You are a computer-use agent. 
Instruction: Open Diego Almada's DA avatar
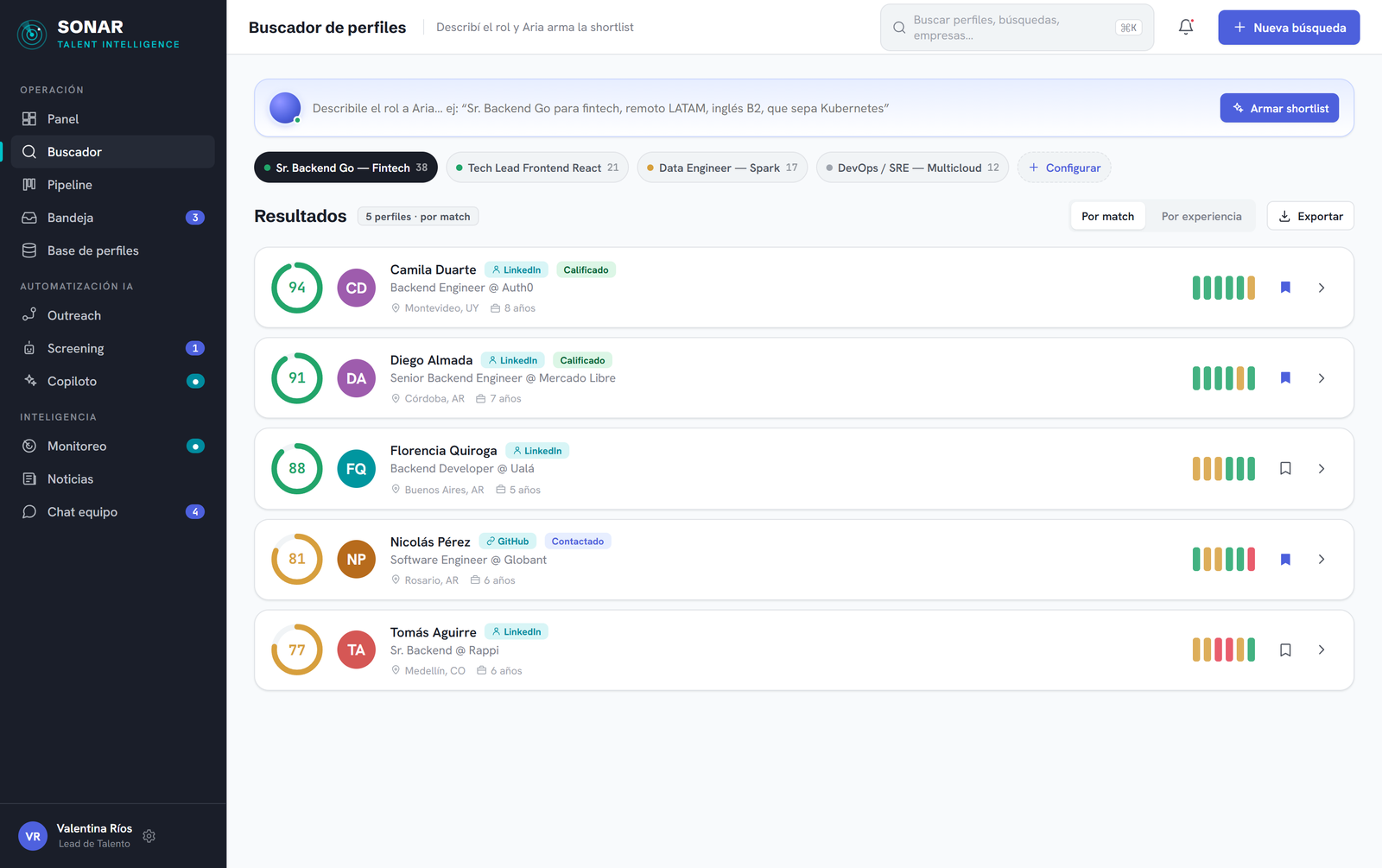pyautogui.click(x=356, y=378)
